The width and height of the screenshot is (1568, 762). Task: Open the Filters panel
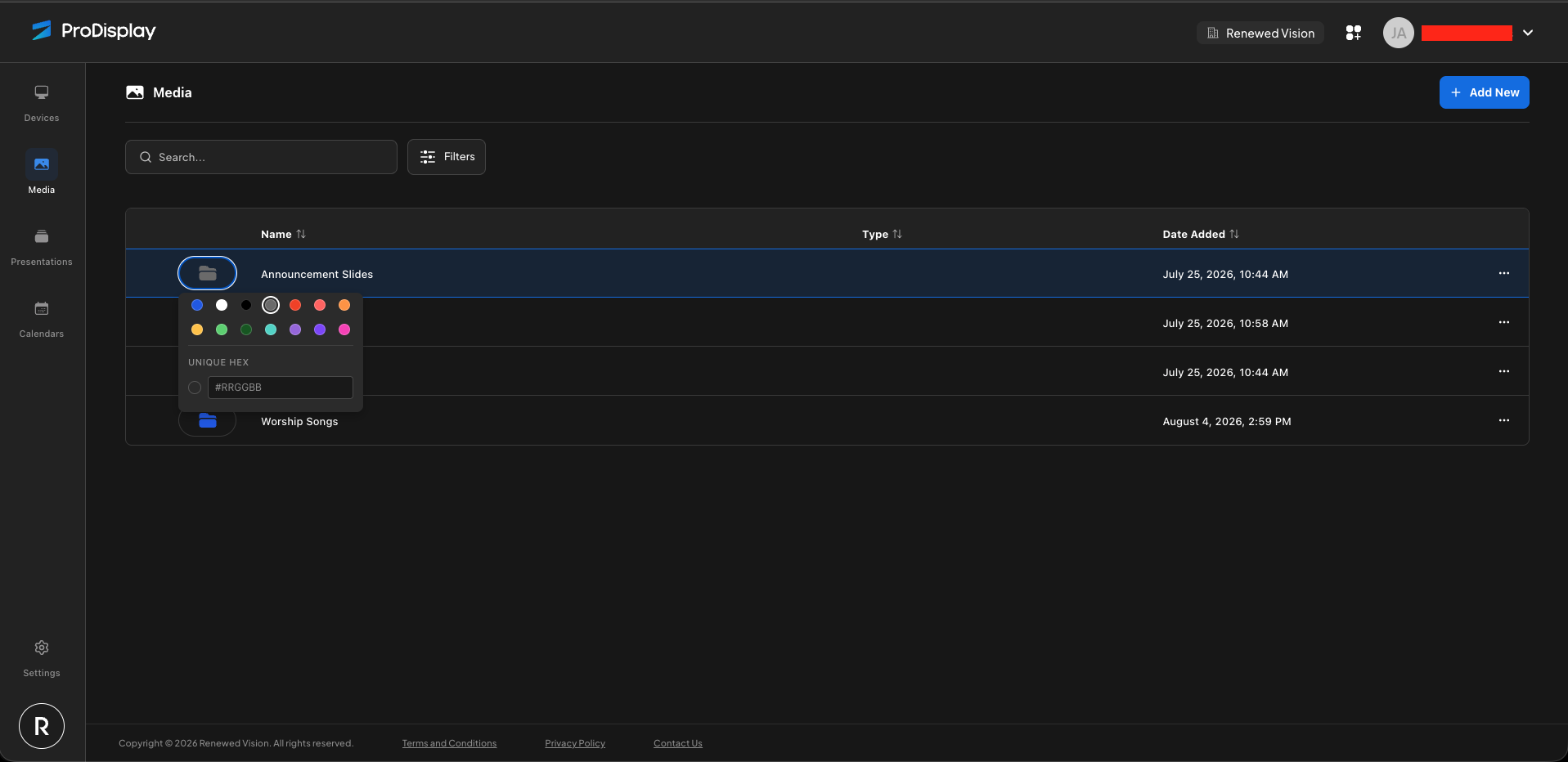pyautogui.click(x=447, y=157)
